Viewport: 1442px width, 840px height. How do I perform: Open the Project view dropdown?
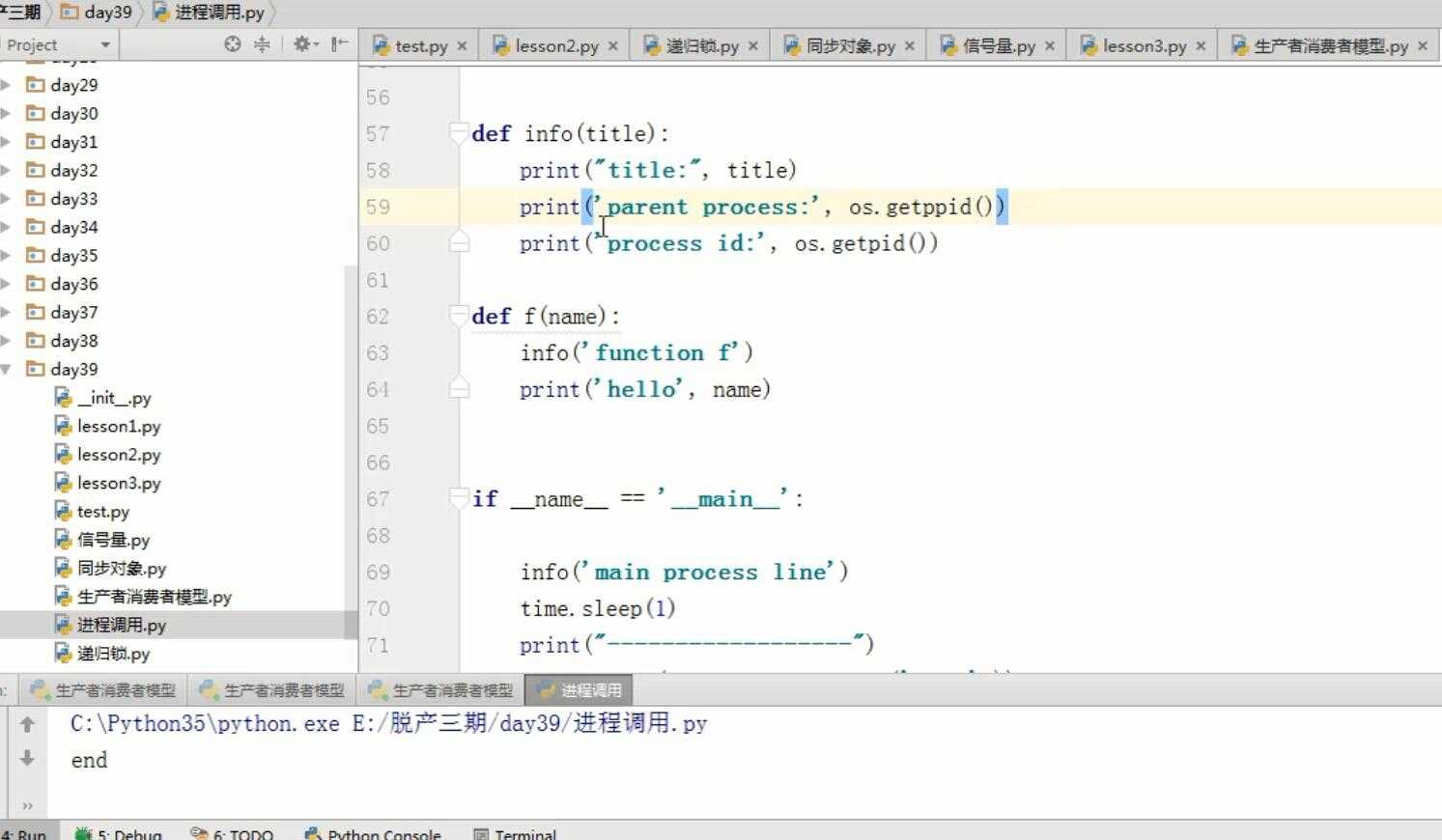(x=105, y=45)
